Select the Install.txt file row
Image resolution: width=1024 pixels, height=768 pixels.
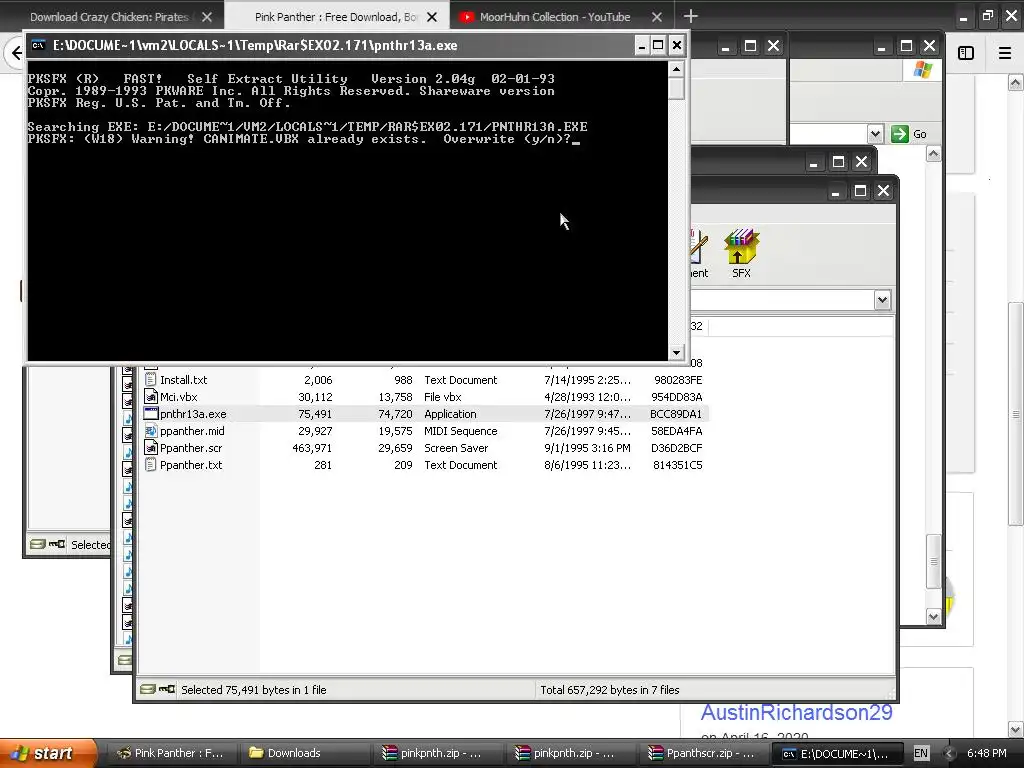425,380
